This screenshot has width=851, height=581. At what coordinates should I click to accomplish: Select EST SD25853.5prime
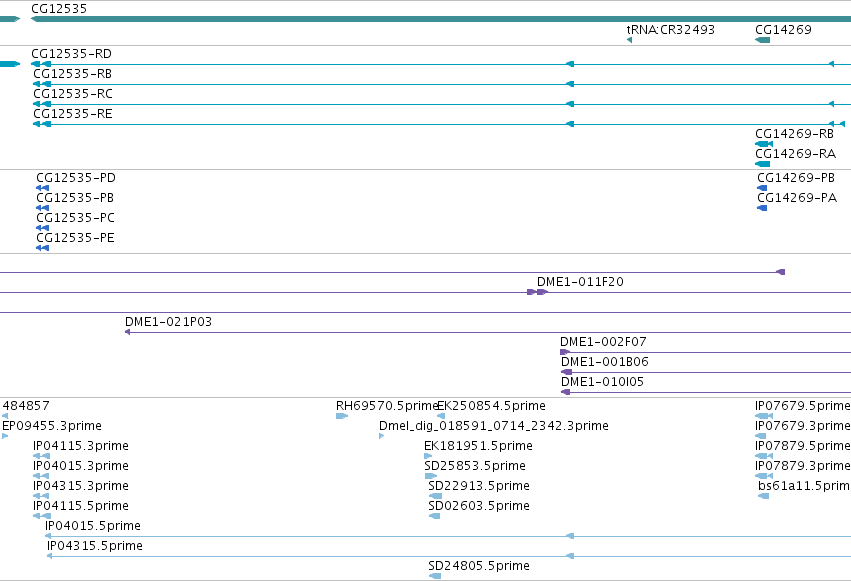pos(475,467)
